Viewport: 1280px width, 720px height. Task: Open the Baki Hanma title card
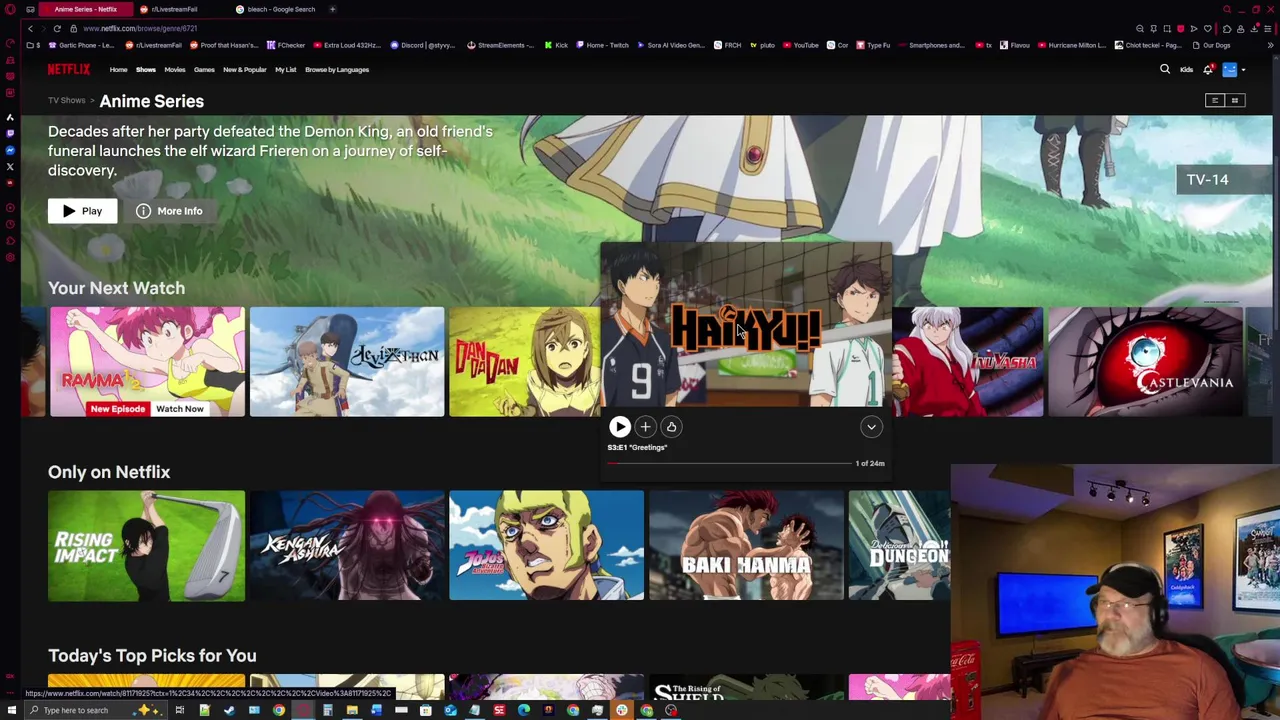pyautogui.click(x=746, y=546)
